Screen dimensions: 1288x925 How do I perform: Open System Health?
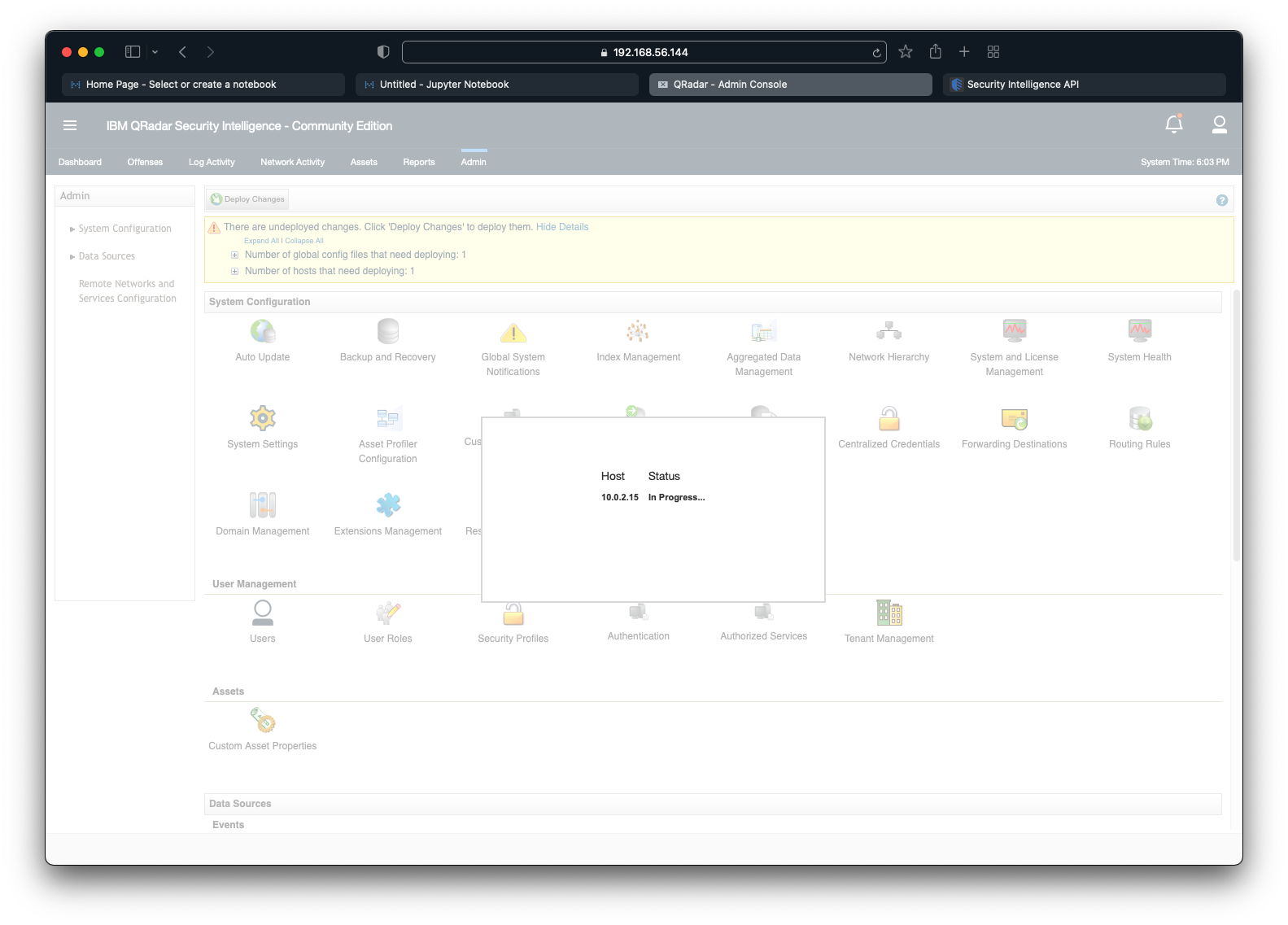[x=1140, y=331]
